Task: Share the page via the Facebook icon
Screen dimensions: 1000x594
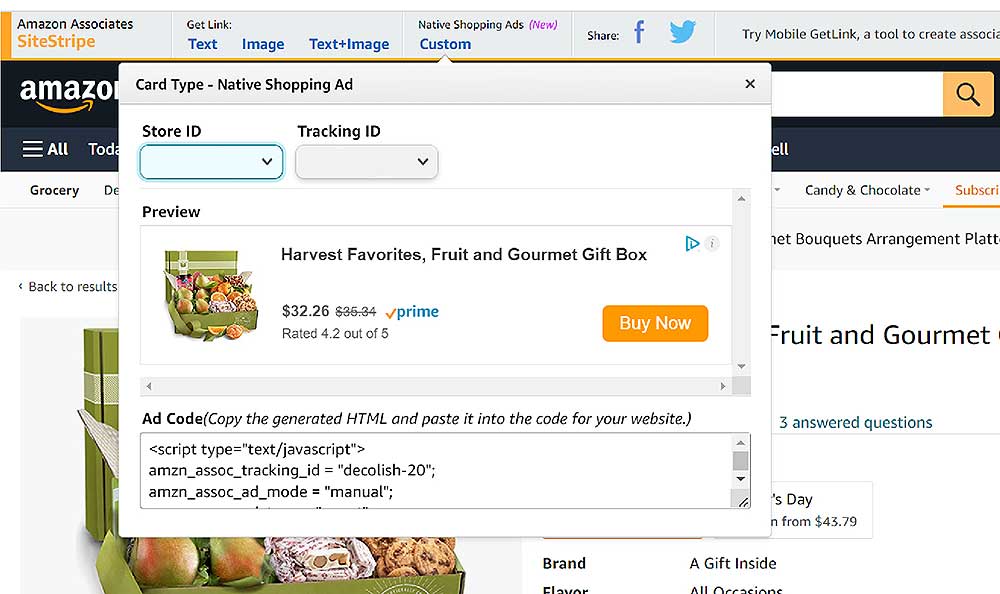Action: pyautogui.click(x=639, y=33)
